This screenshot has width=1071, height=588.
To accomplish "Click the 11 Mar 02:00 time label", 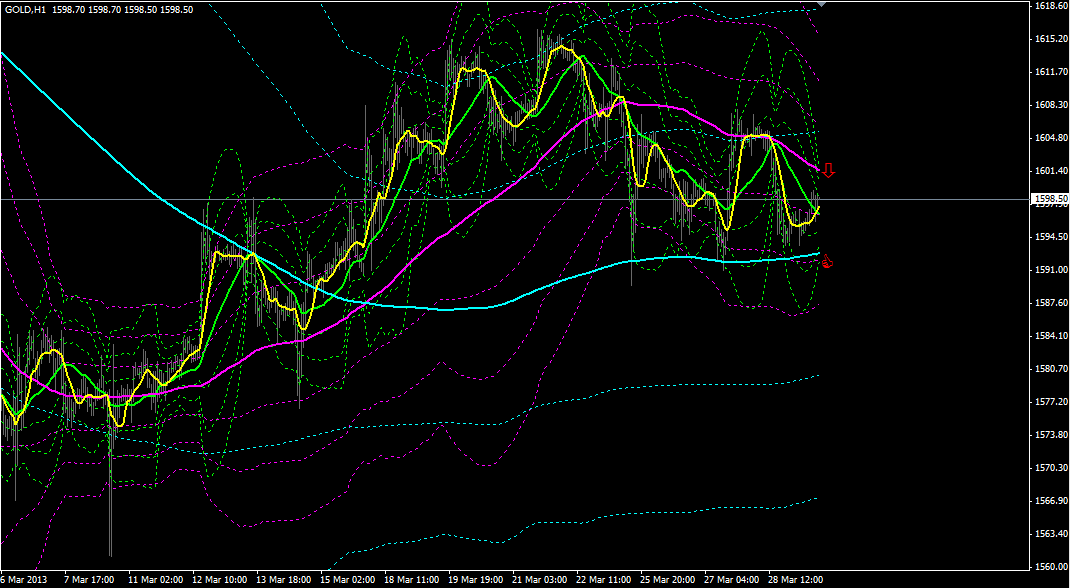I will (154, 580).
